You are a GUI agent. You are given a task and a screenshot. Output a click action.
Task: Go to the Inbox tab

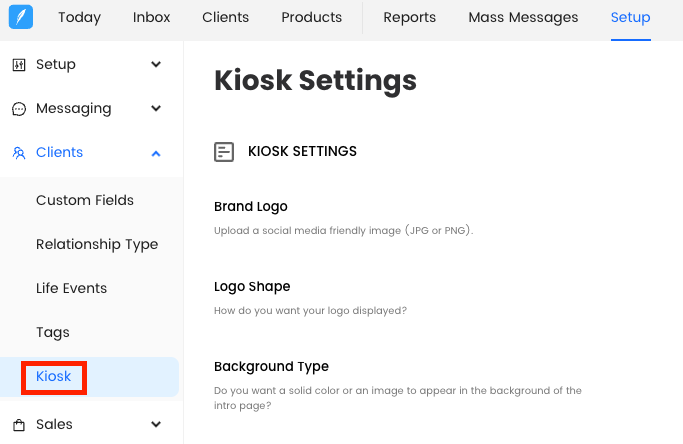pyautogui.click(x=151, y=18)
